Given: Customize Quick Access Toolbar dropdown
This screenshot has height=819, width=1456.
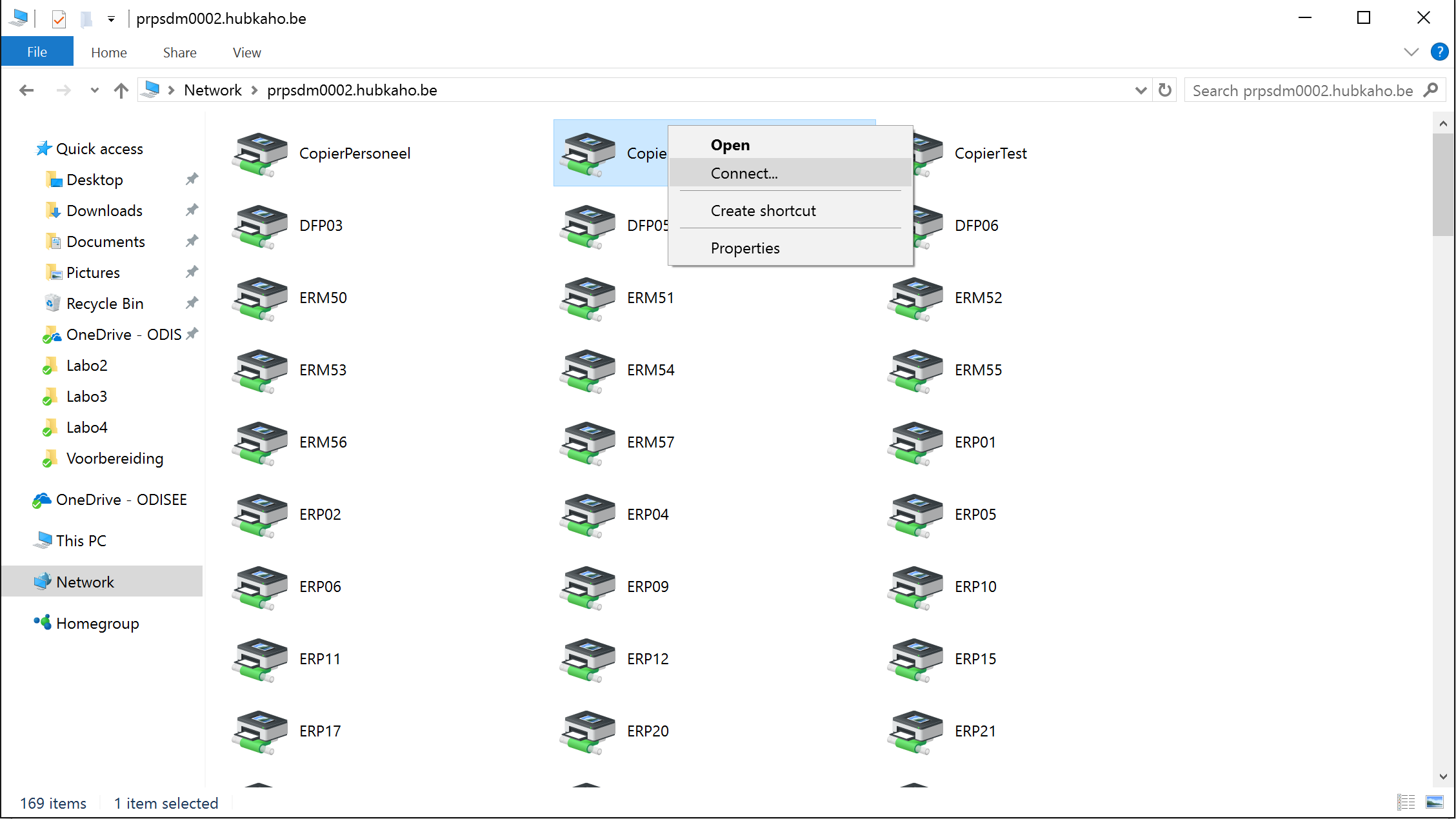Looking at the screenshot, I should click(111, 19).
